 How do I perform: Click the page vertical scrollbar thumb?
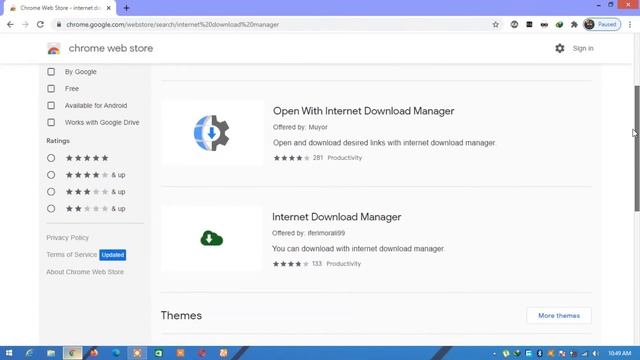[x=637, y=149]
